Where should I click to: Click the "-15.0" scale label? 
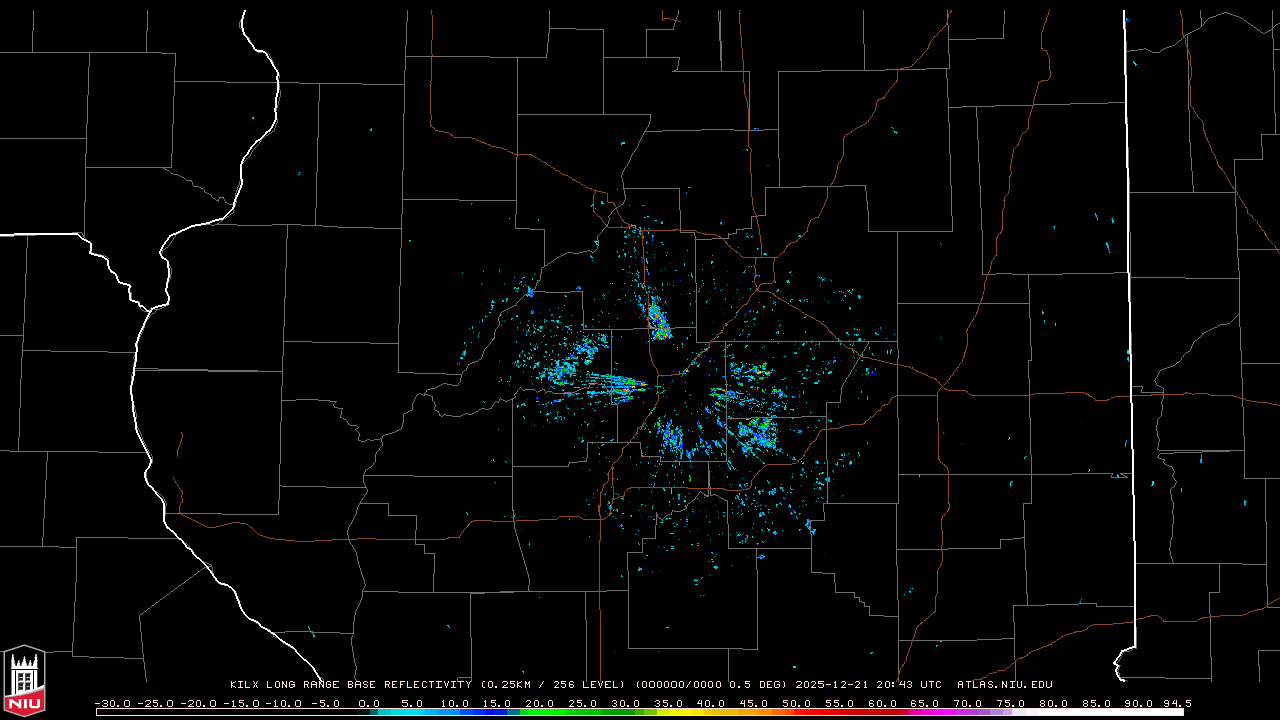point(241,703)
